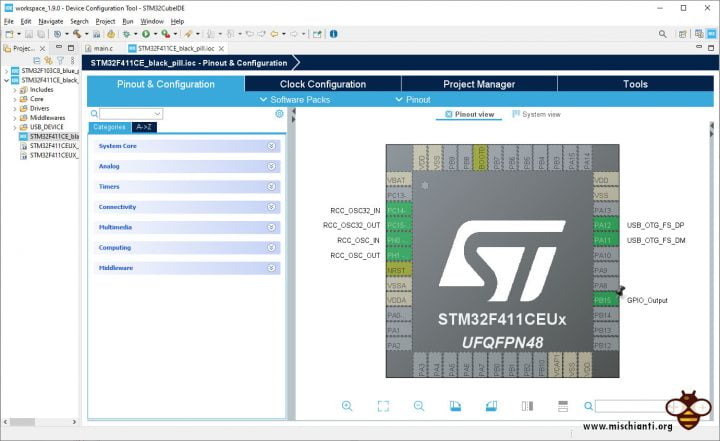Expand the Computing category
The image size is (720, 441).
tap(187, 248)
